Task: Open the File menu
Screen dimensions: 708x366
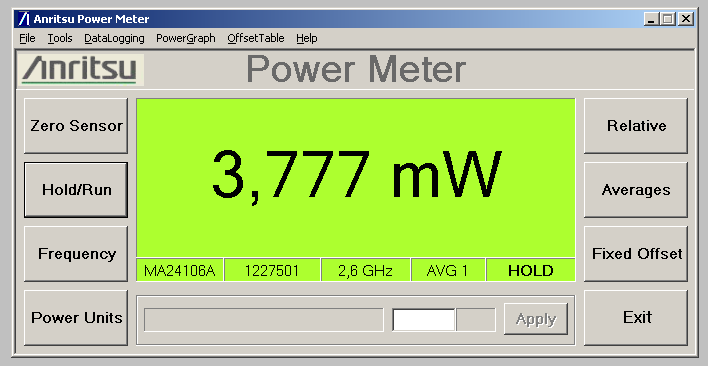Action: click(x=27, y=38)
